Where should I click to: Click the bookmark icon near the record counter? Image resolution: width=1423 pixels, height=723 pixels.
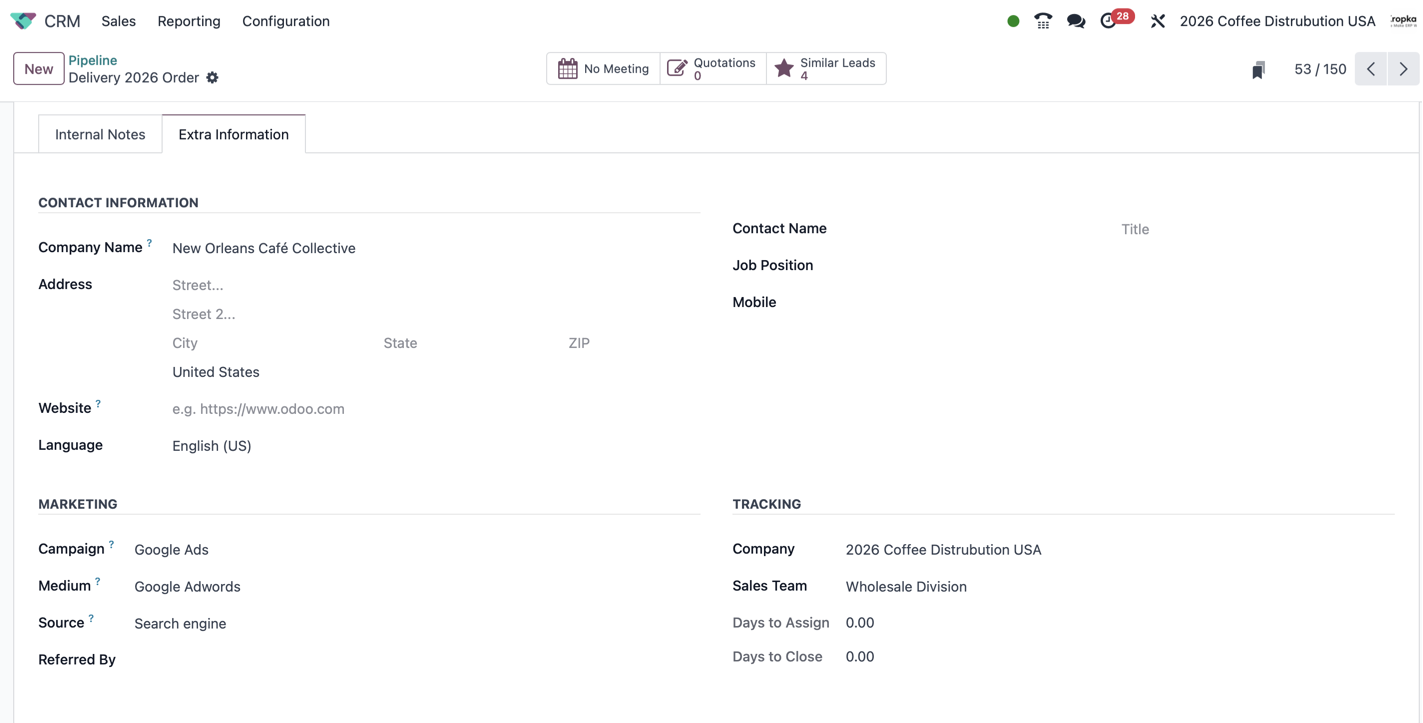click(x=1258, y=70)
